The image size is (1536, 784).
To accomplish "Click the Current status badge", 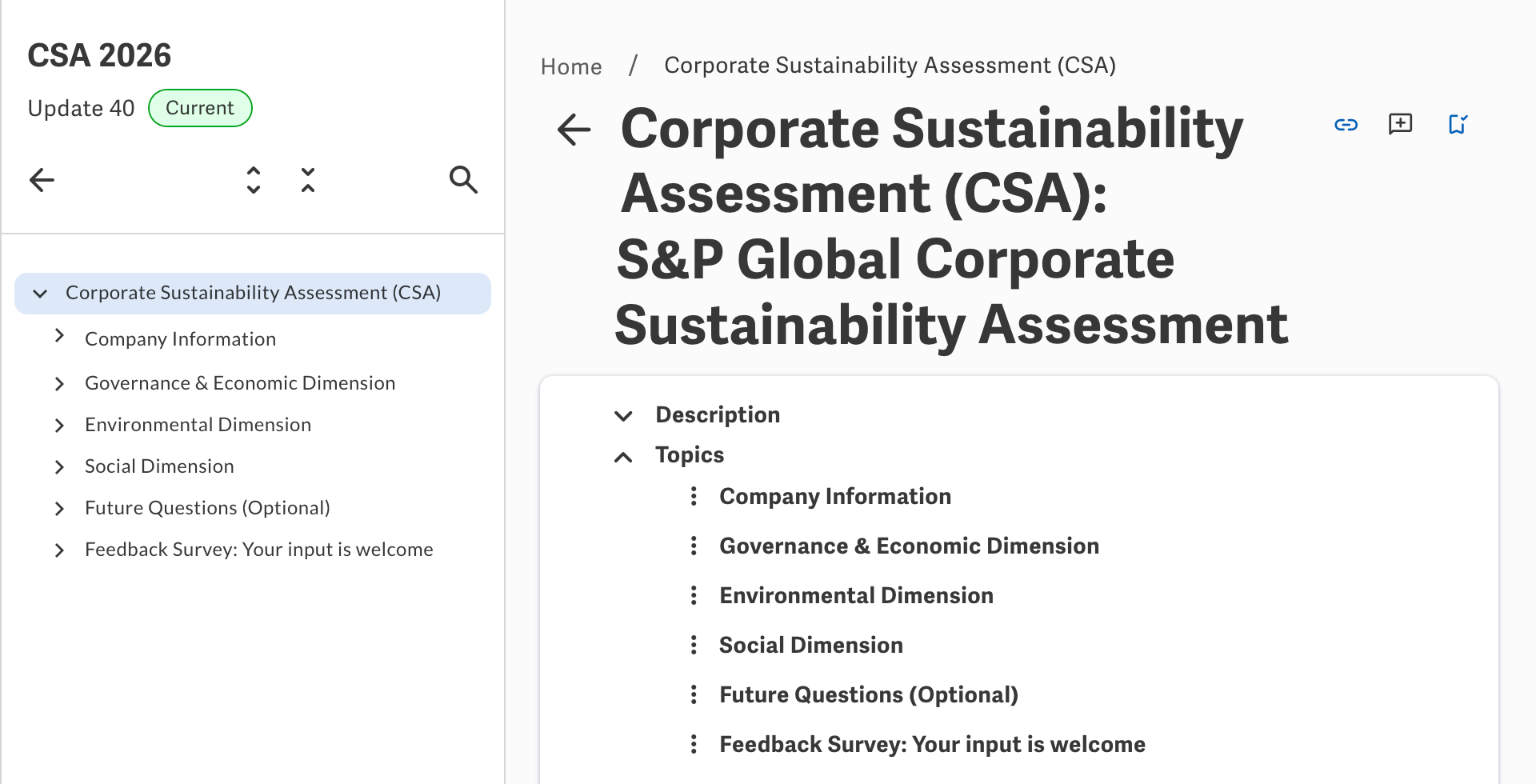I will (x=200, y=108).
